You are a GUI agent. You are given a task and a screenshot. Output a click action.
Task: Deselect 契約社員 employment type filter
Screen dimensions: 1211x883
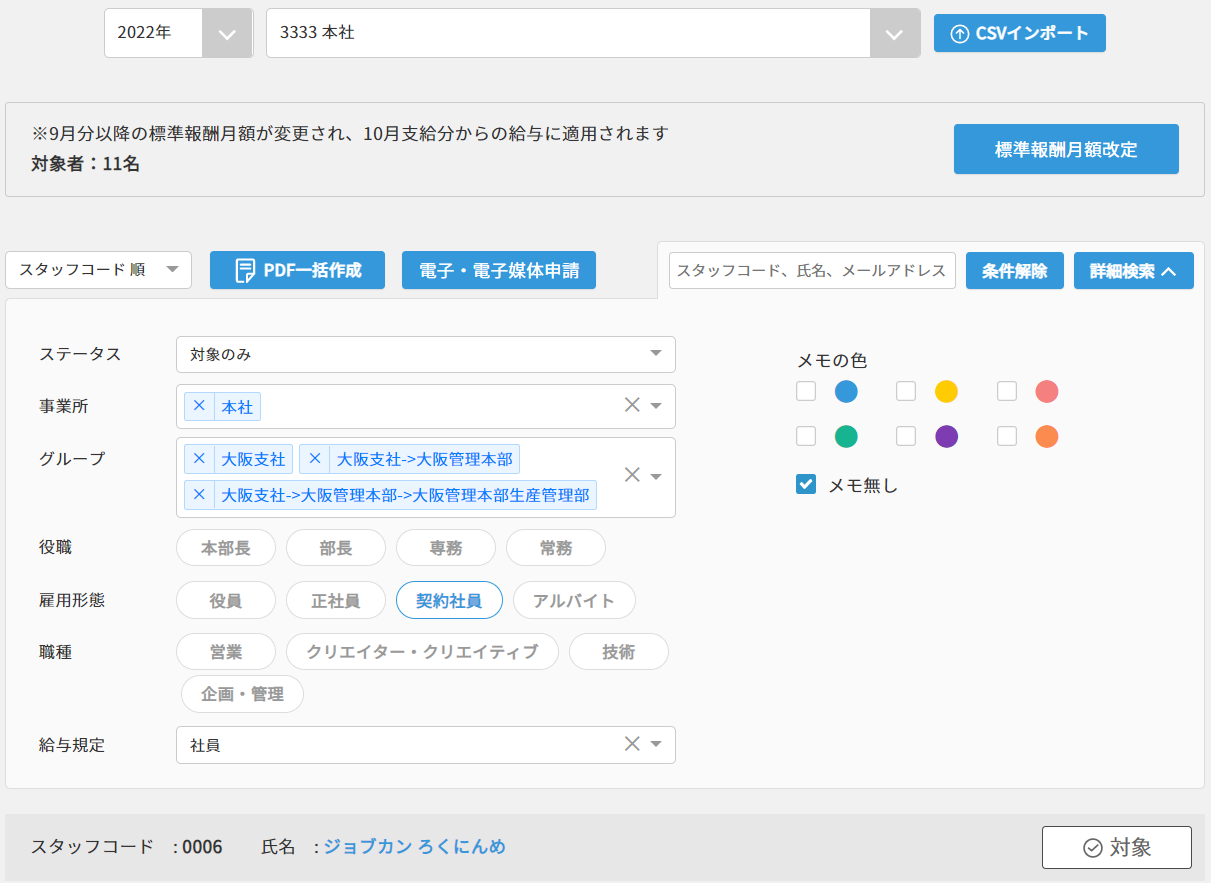pyautogui.click(x=449, y=601)
